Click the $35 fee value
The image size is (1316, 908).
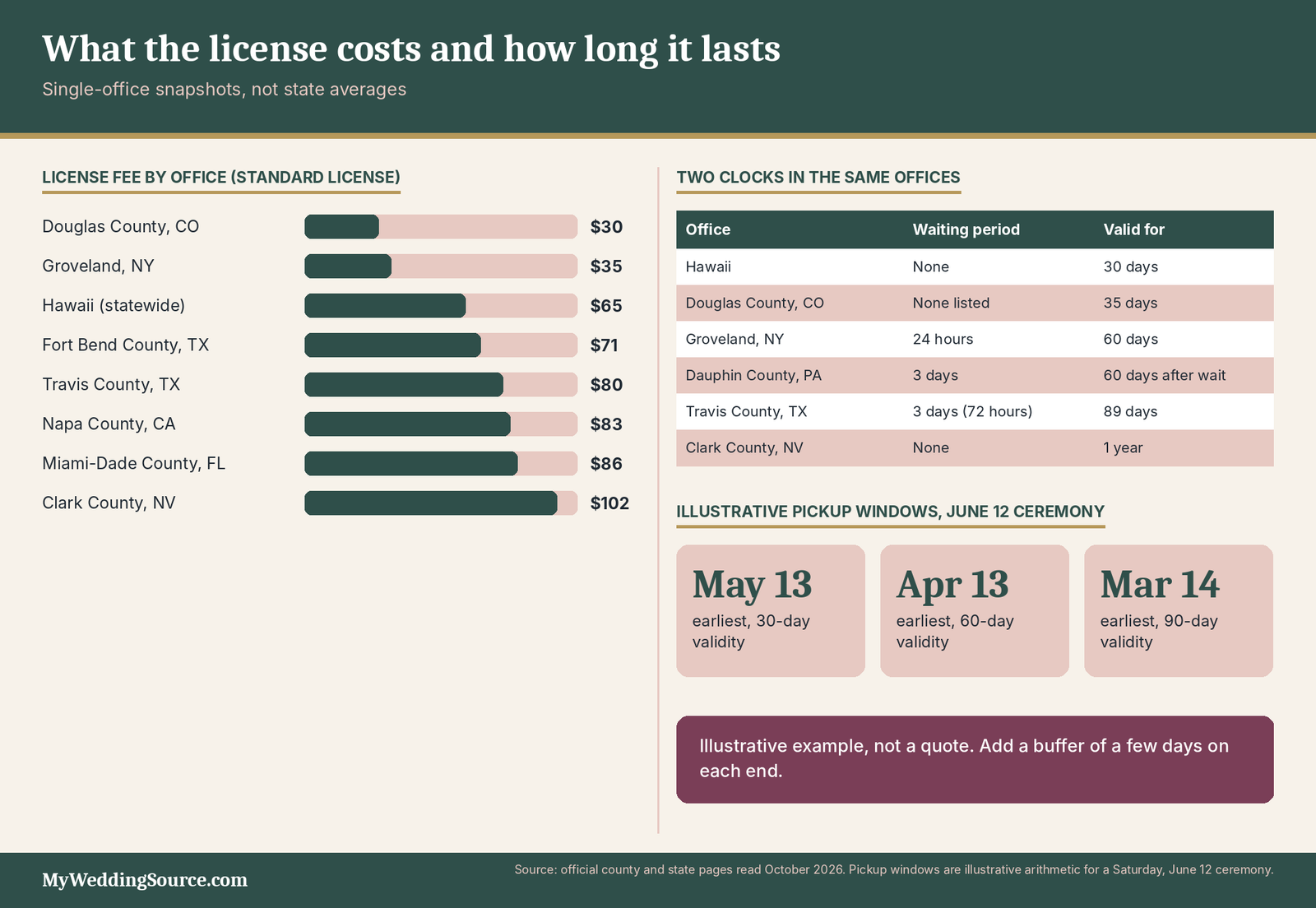click(x=606, y=266)
